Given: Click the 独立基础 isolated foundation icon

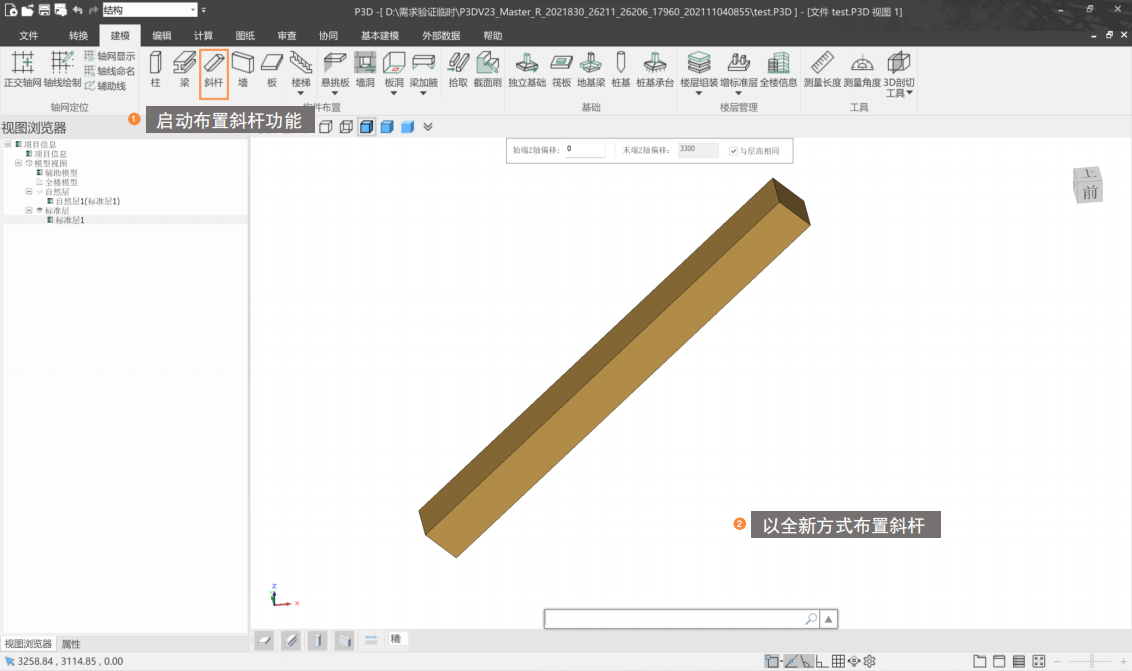Looking at the screenshot, I should [527, 70].
